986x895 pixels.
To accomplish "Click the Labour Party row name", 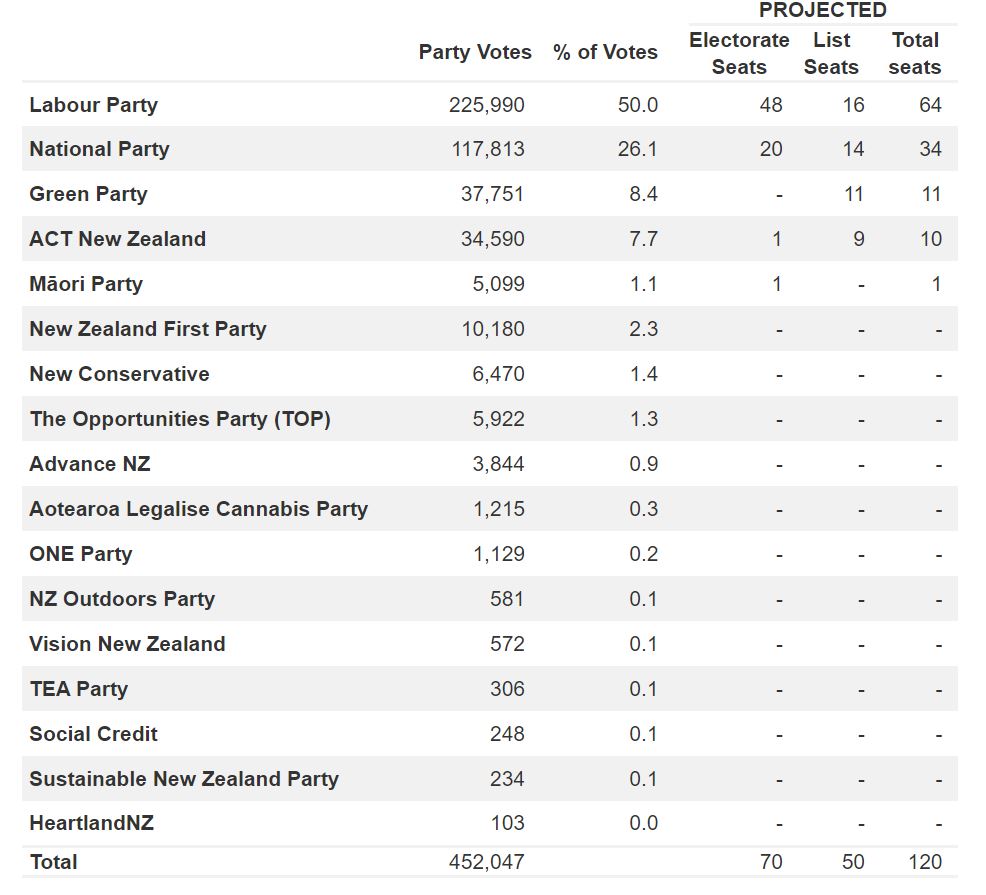I will click(x=93, y=105).
